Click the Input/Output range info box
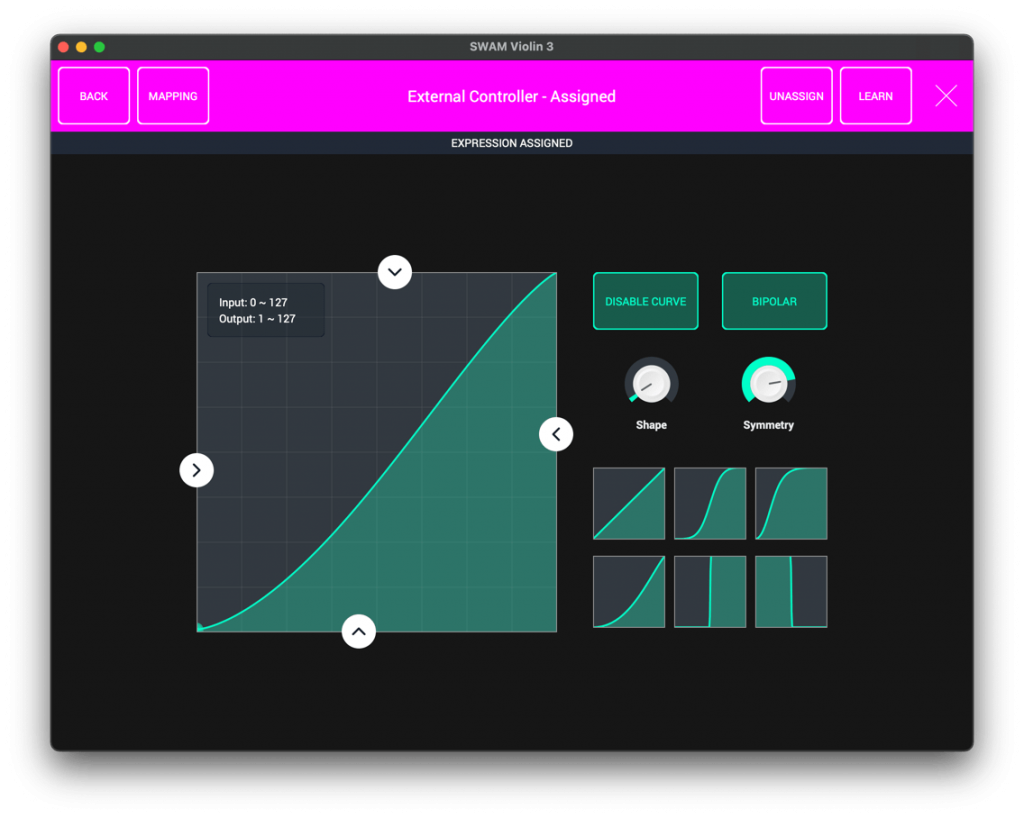 (266, 310)
